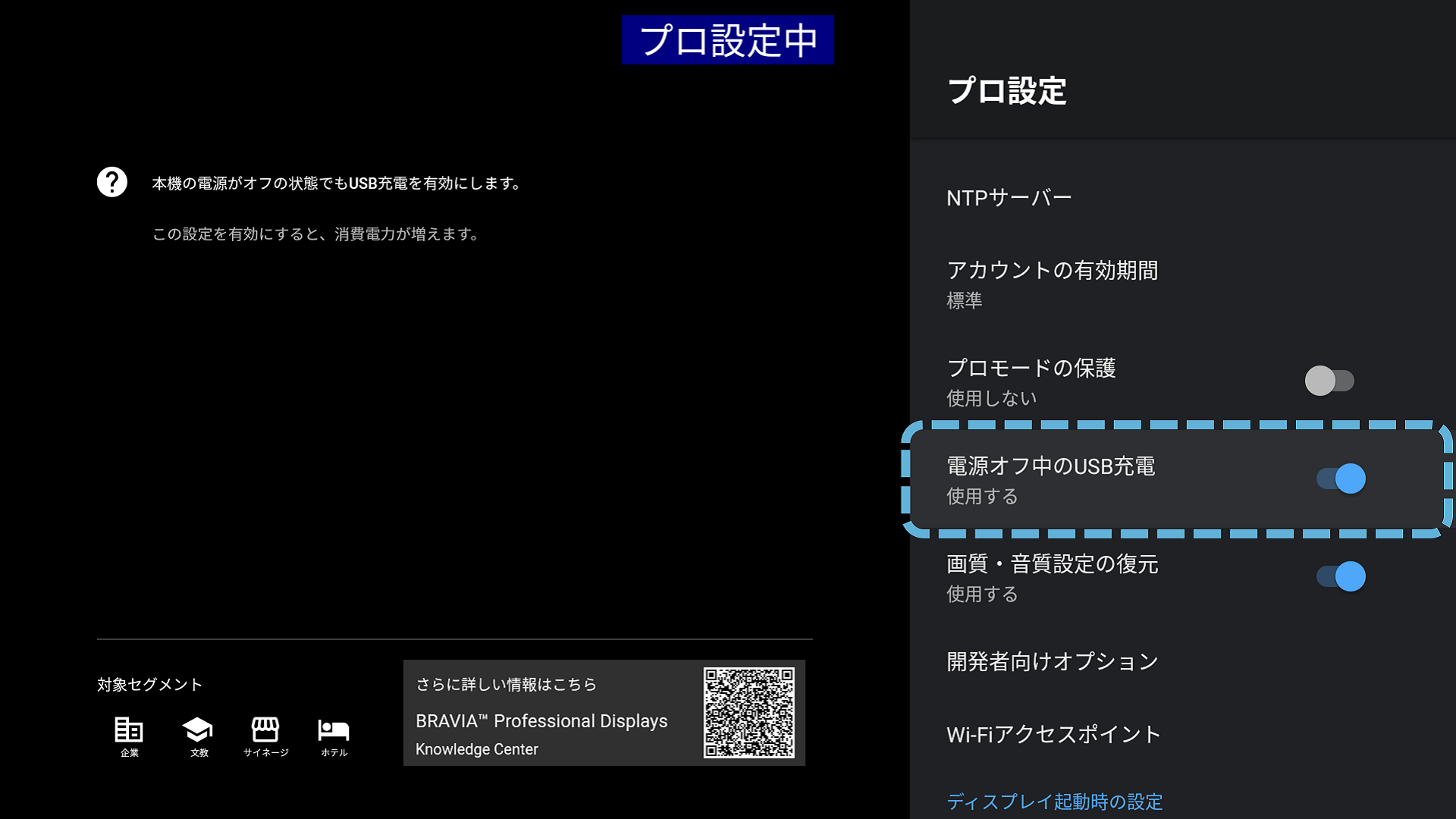Open 開発者向けオプション menu item
Viewport: 1456px width, 819px height.
tap(1052, 661)
